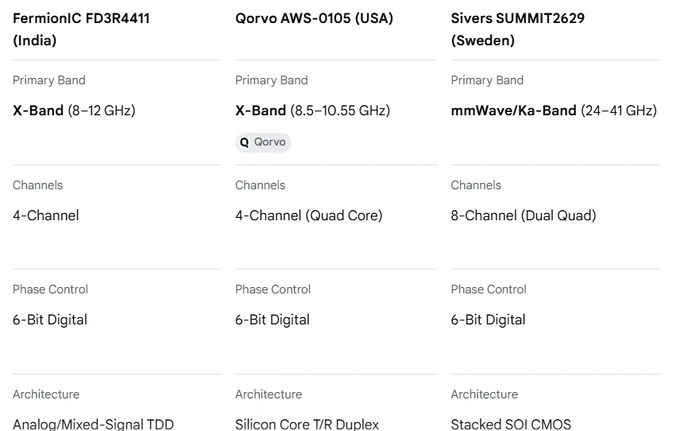
Task: Select the FermionIC FD3R4411 (India) heading
Action: pyautogui.click(x=81, y=29)
